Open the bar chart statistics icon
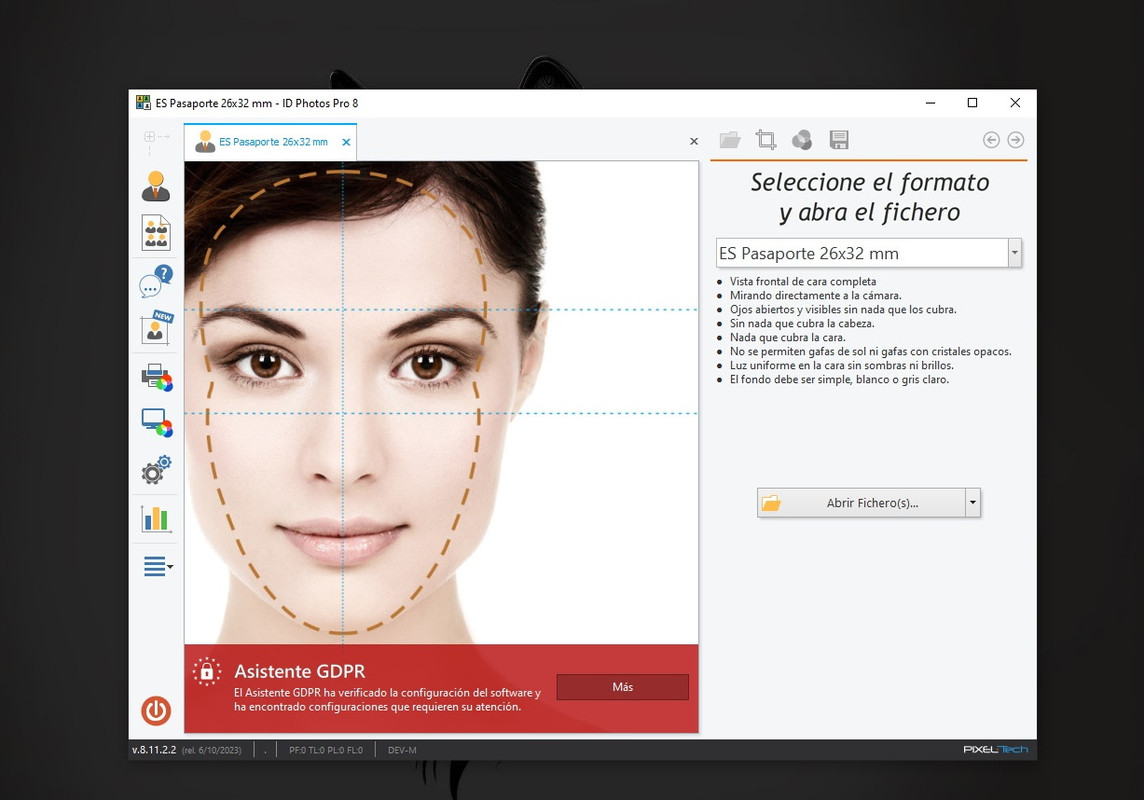1144x800 pixels. pyautogui.click(x=155, y=519)
